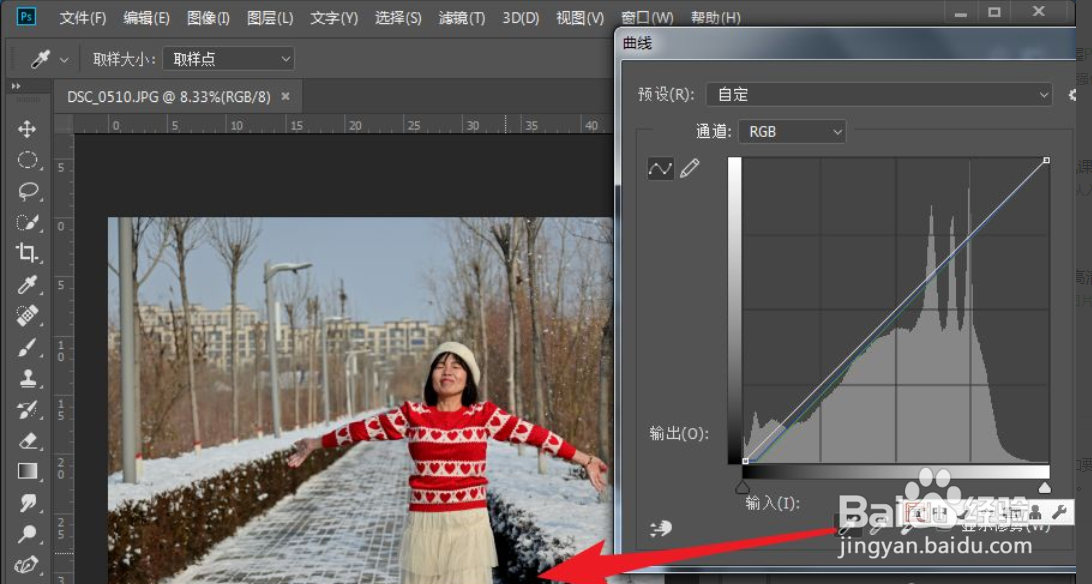Select the Brush tool
This screenshot has height=584, width=1092.
[27, 347]
